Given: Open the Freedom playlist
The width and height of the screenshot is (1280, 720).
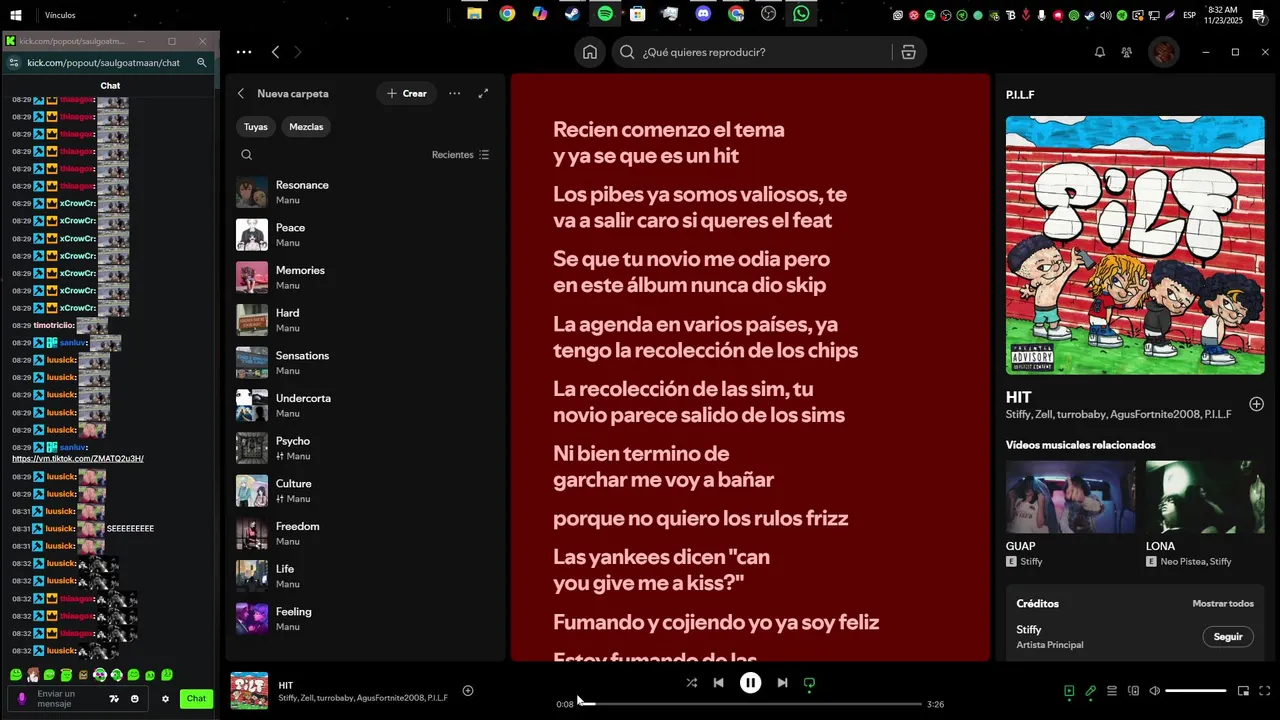Looking at the screenshot, I should pyautogui.click(x=365, y=533).
